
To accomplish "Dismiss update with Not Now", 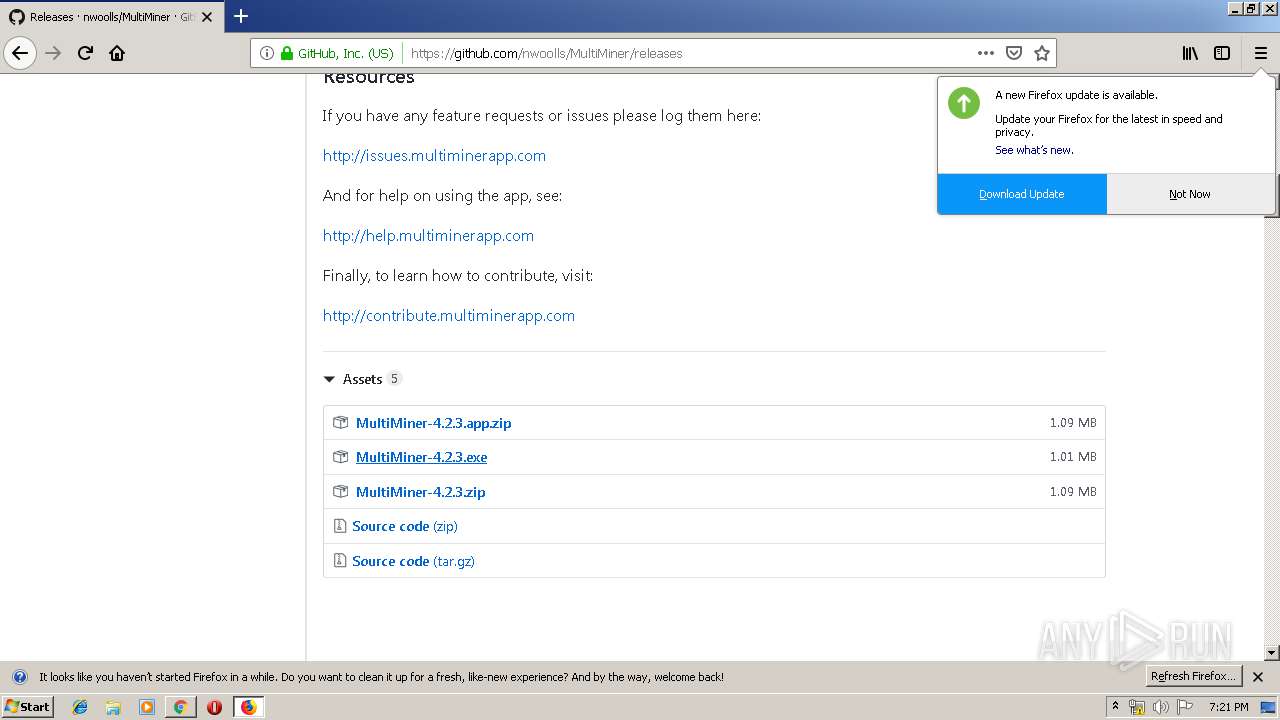I will [1190, 194].
